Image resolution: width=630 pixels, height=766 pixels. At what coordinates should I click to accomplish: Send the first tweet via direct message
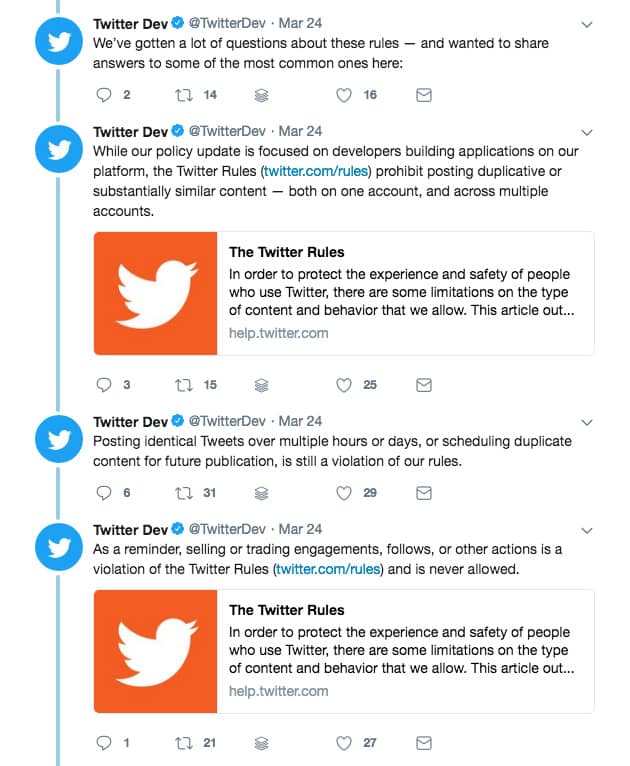pos(423,95)
